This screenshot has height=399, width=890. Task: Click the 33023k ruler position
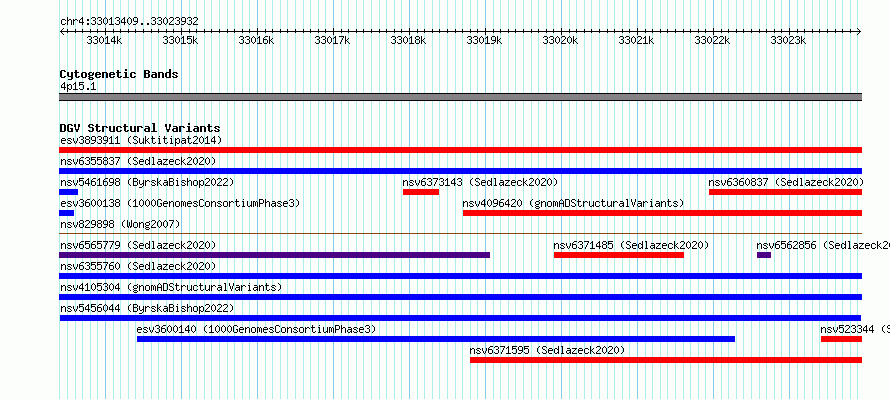click(788, 40)
